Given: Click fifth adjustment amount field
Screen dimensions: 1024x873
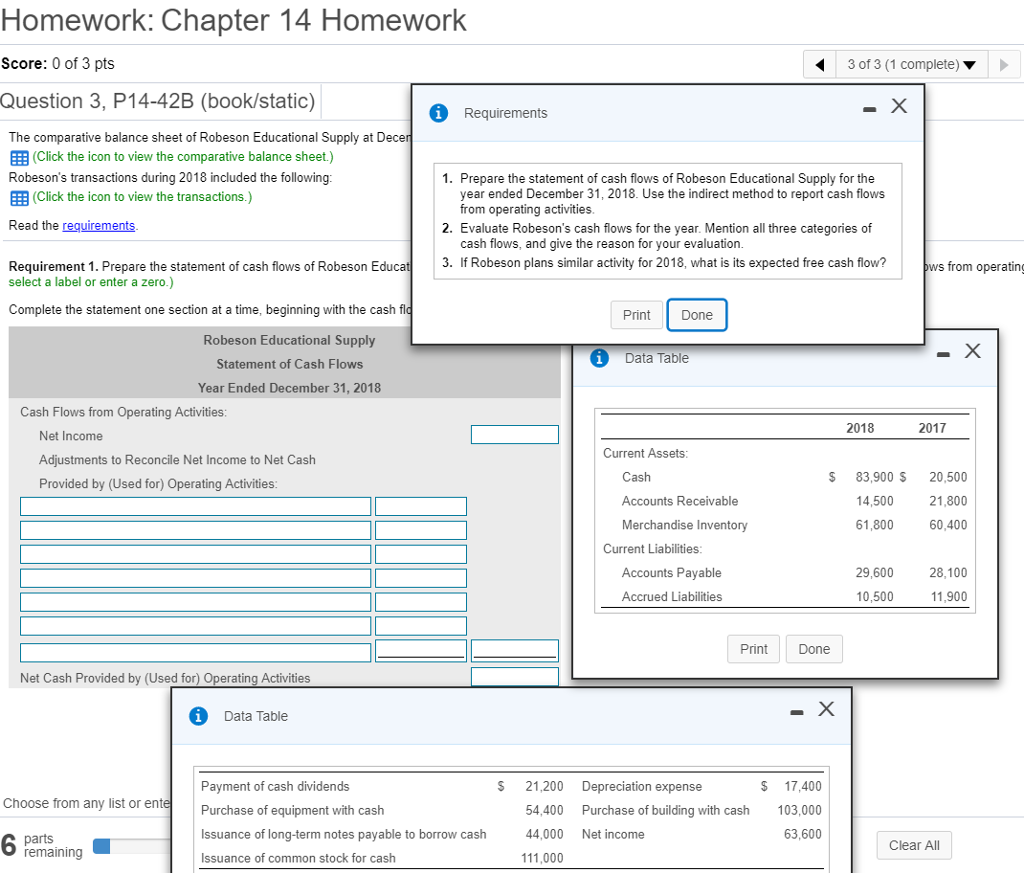Looking at the screenshot, I should (421, 602).
